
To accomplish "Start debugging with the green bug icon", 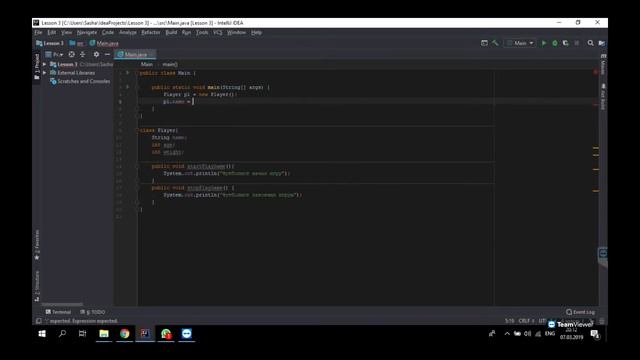I will pyautogui.click(x=555, y=43).
